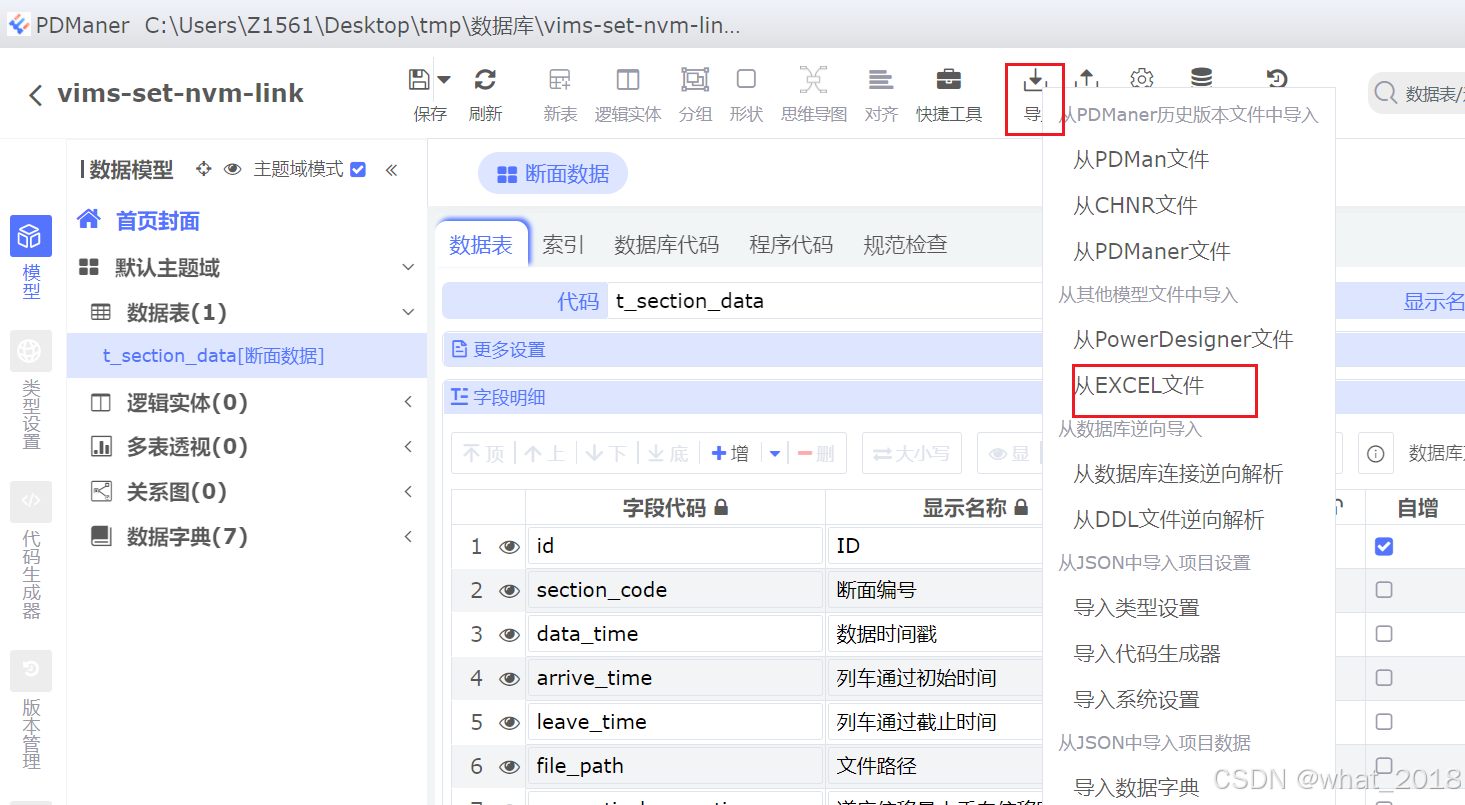Collapse the 数据表(1) tree section

pyautogui.click(x=408, y=311)
